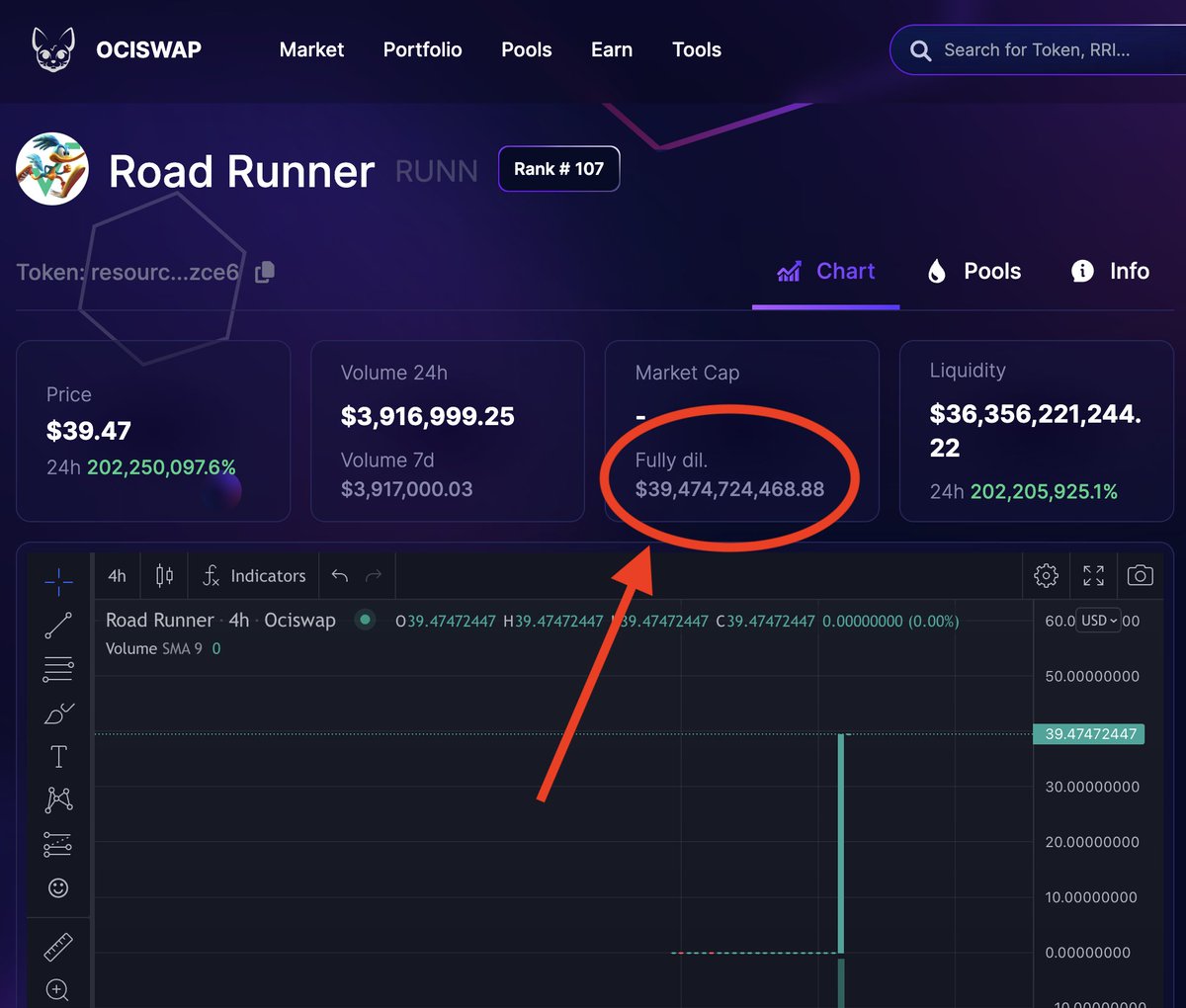Screen dimensions: 1186x1008
Task: Copy the token address
Action: [x=263, y=272]
